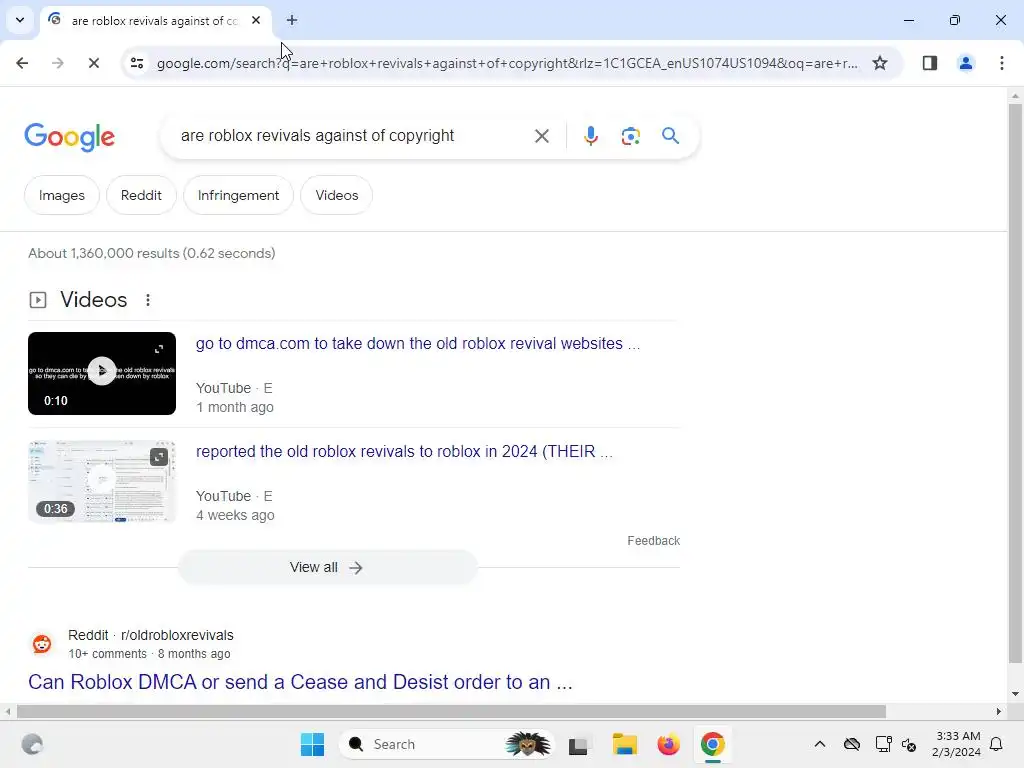Open the Chrome side panel
The width and height of the screenshot is (1024, 768).
click(929, 63)
